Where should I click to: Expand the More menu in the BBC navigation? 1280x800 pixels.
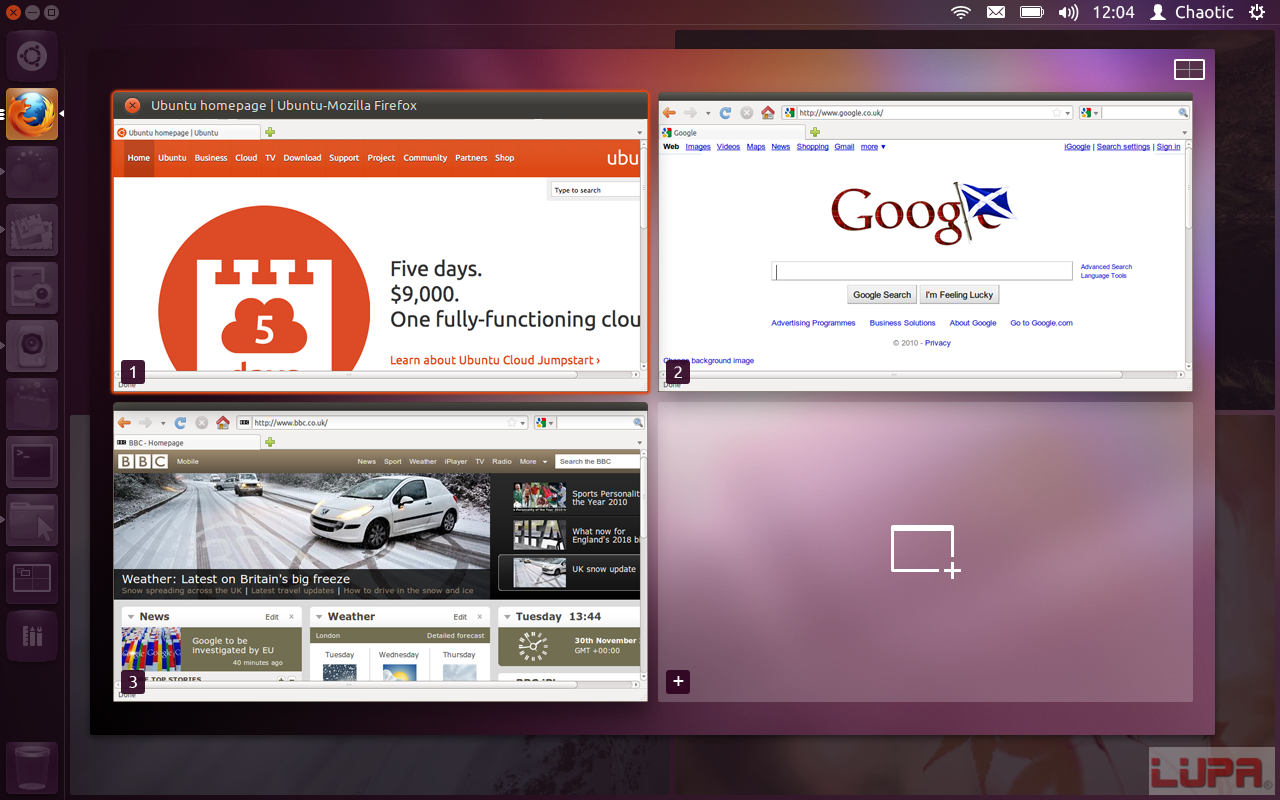(533, 462)
